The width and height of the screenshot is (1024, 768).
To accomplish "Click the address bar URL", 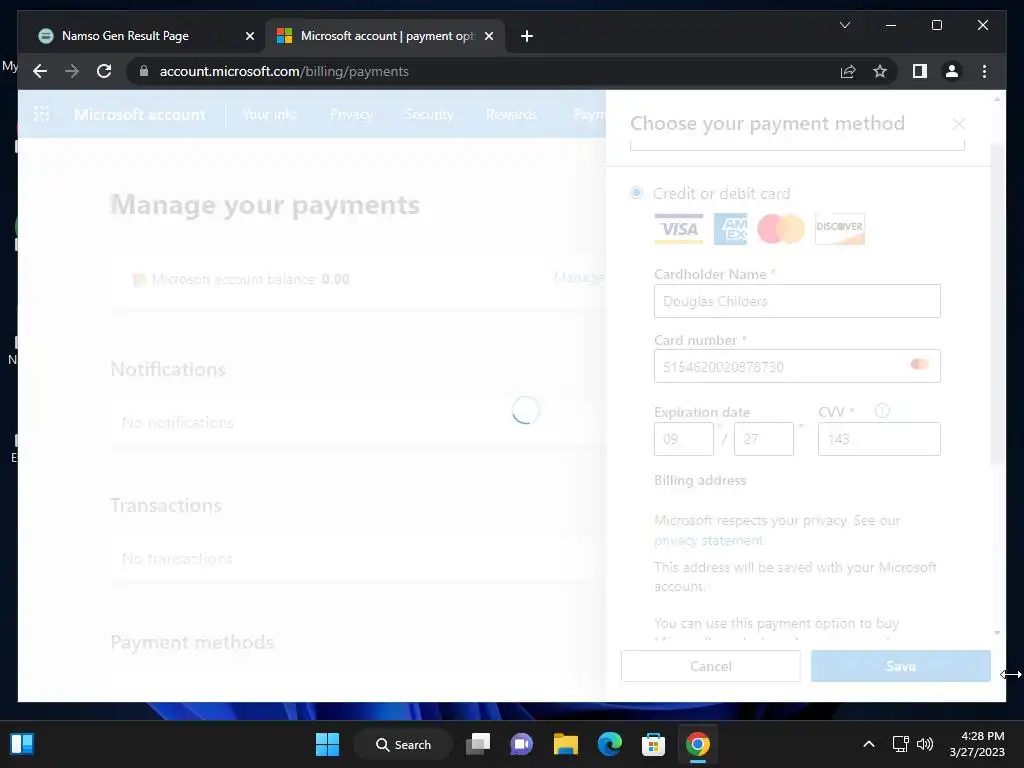I will click(x=284, y=71).
